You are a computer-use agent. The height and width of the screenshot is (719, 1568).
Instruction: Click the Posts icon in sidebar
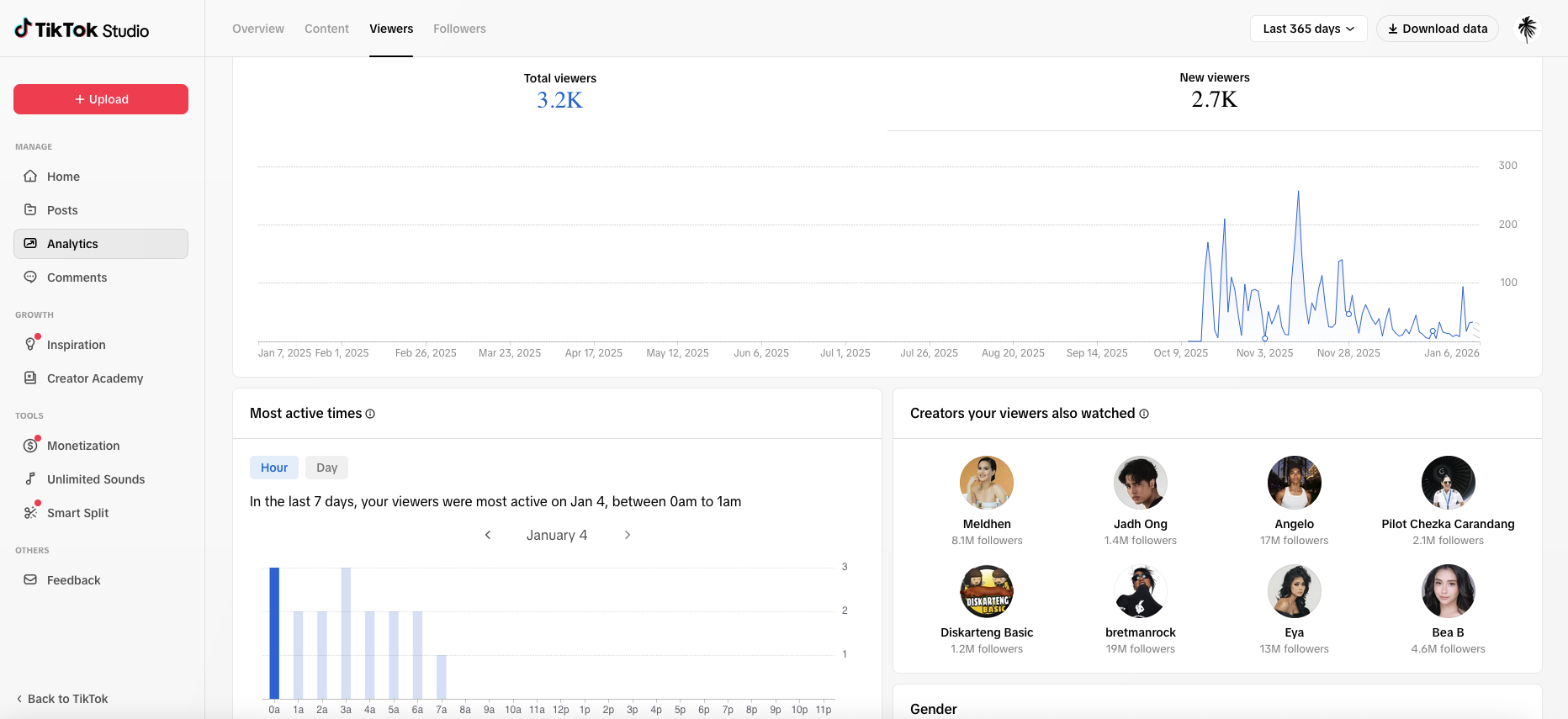tap(30, 210)
